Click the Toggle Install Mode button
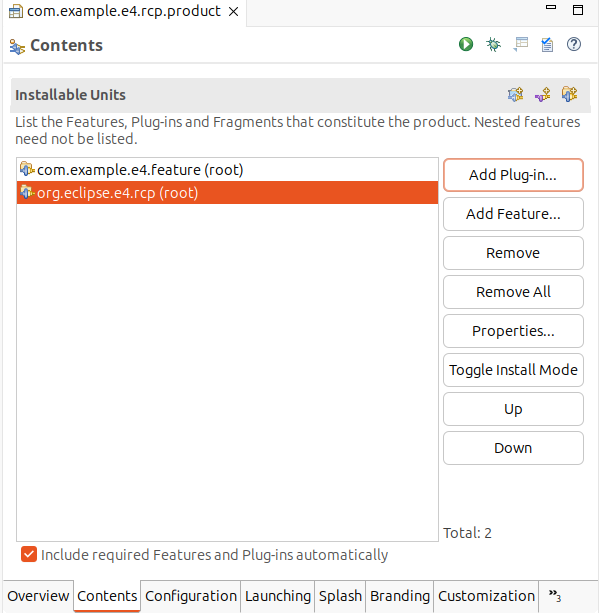Screen dimensions: 599x613 point(513,370)
